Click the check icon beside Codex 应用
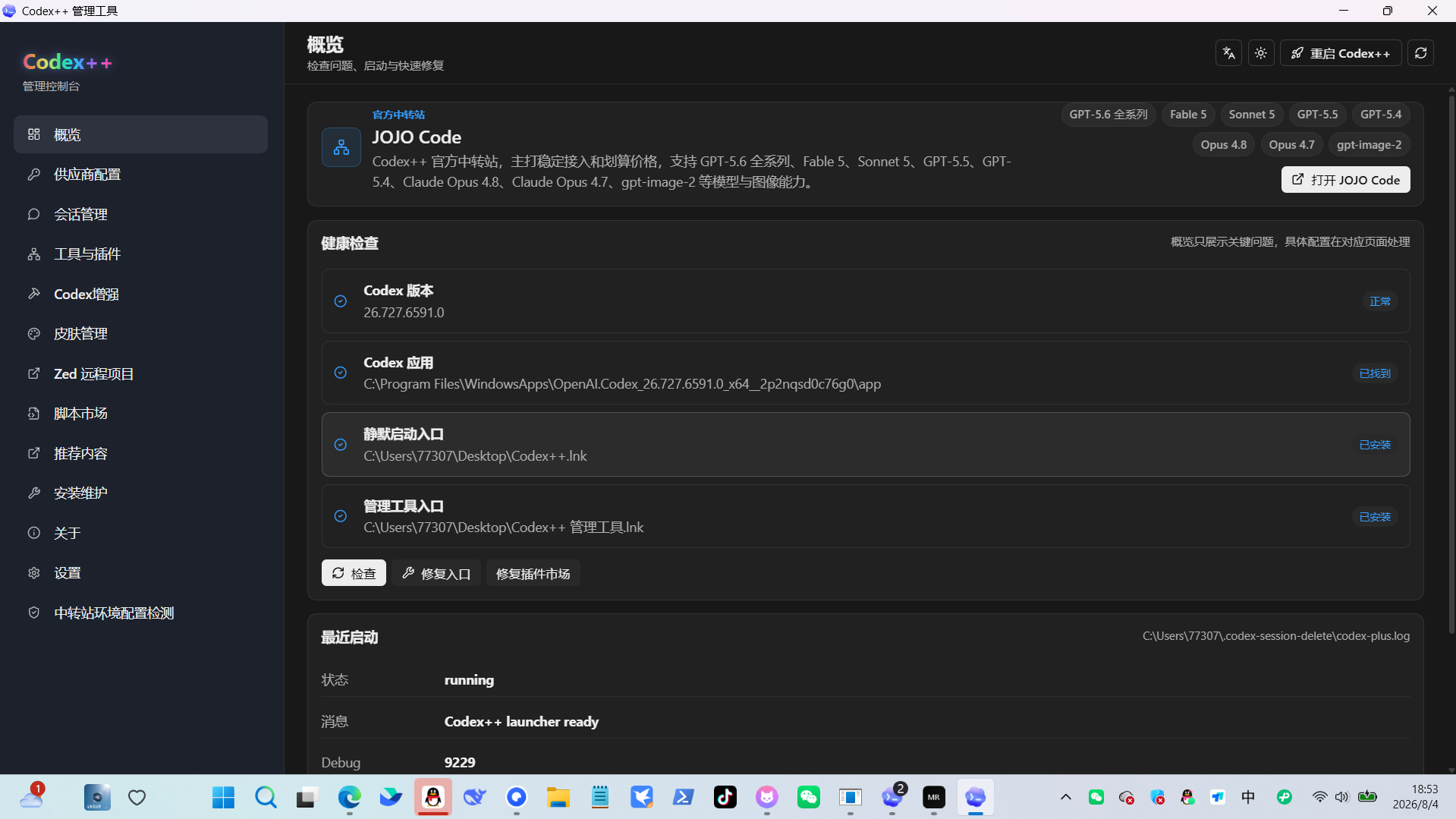The width and height of the screenshot is (1456, 819). click(341, 373)
